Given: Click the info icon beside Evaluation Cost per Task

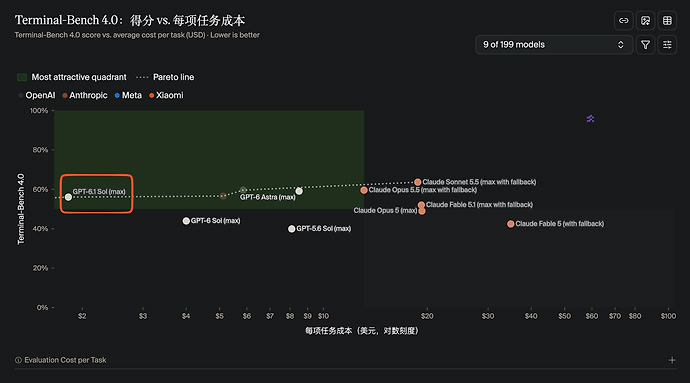Looking at the screenshot, I should (x=18, y=360).
